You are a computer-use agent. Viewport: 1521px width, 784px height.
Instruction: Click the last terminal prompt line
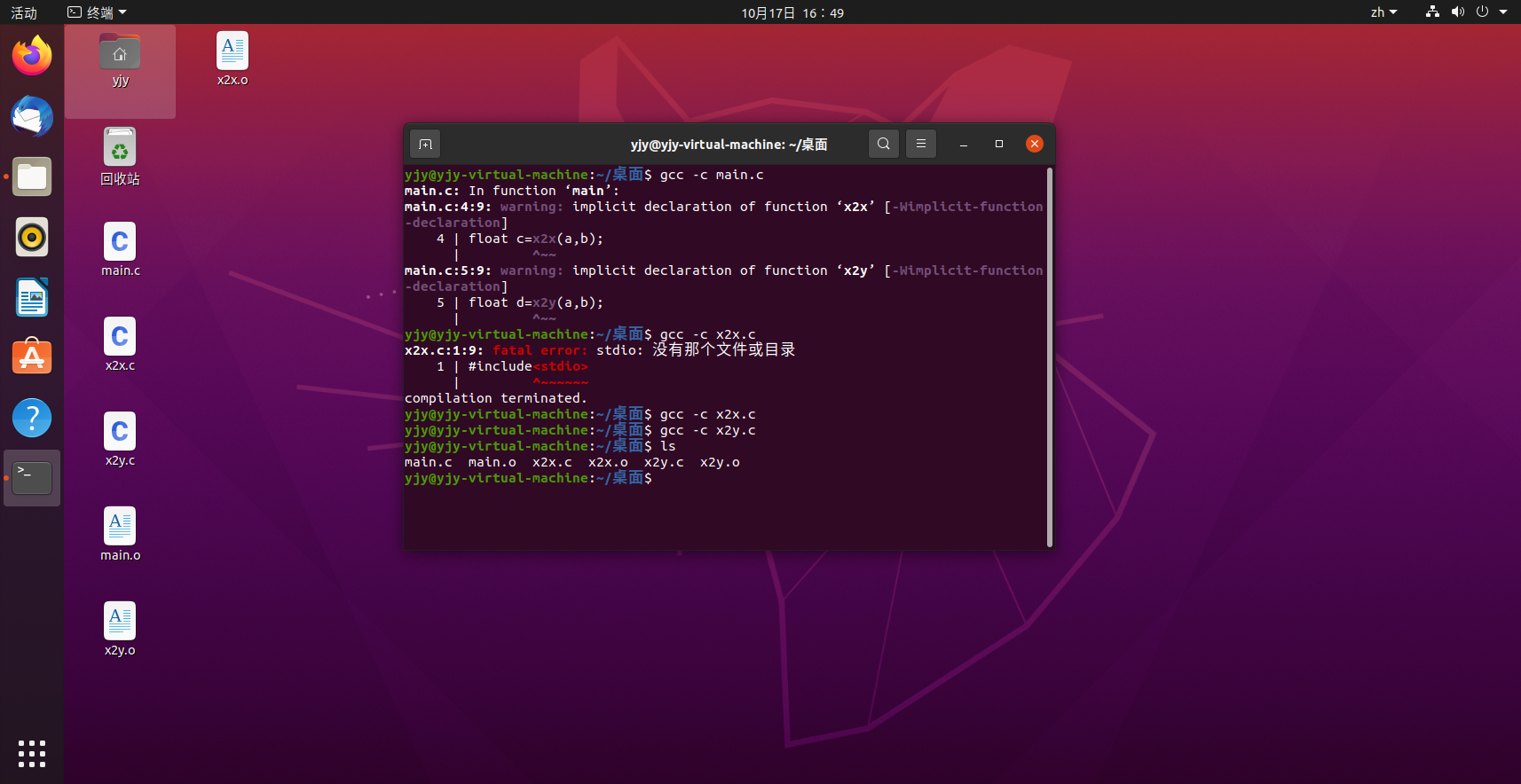tap(528, 478)
